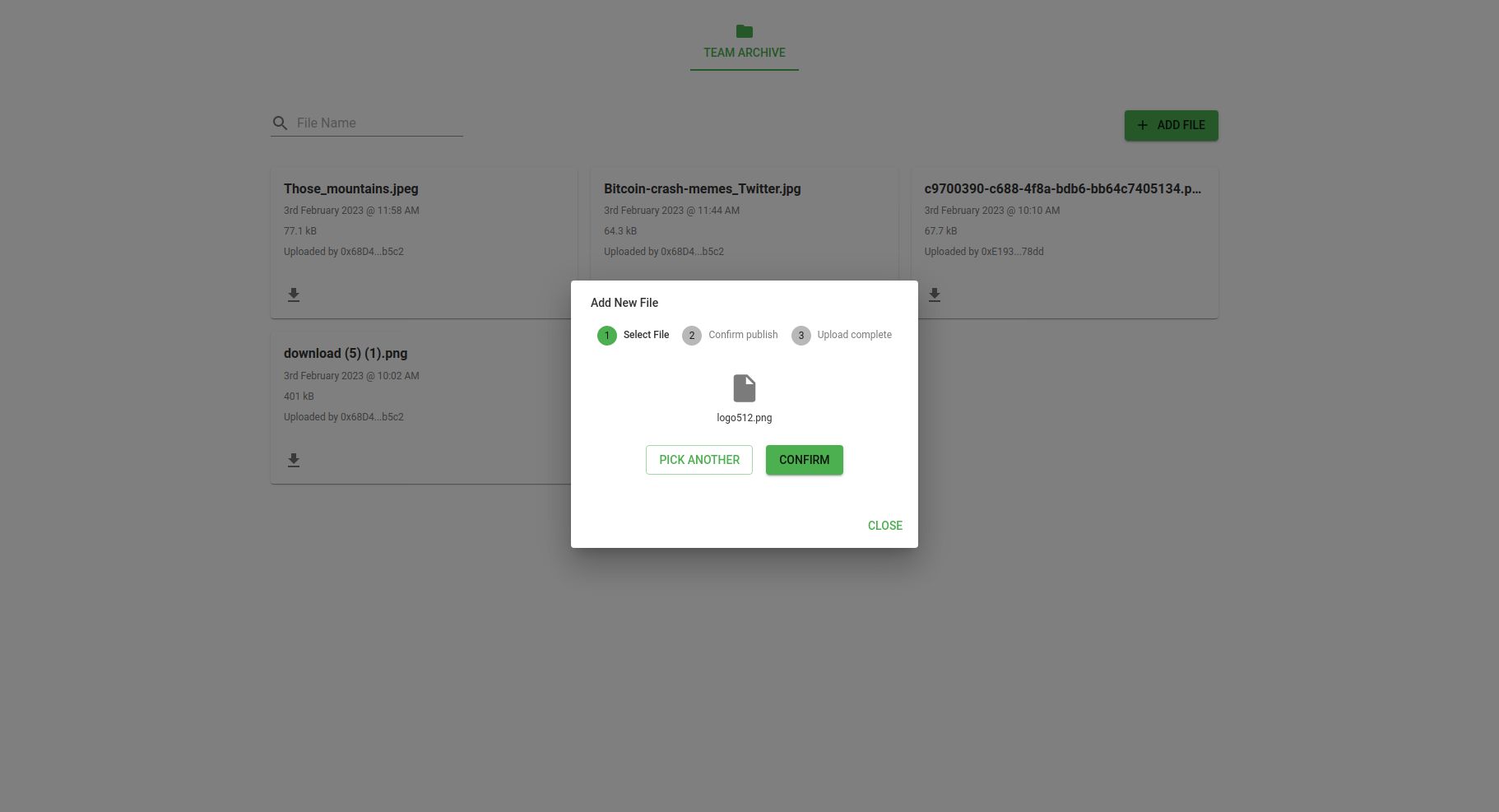Click PICK ANOTHER button

click(699, 460)
